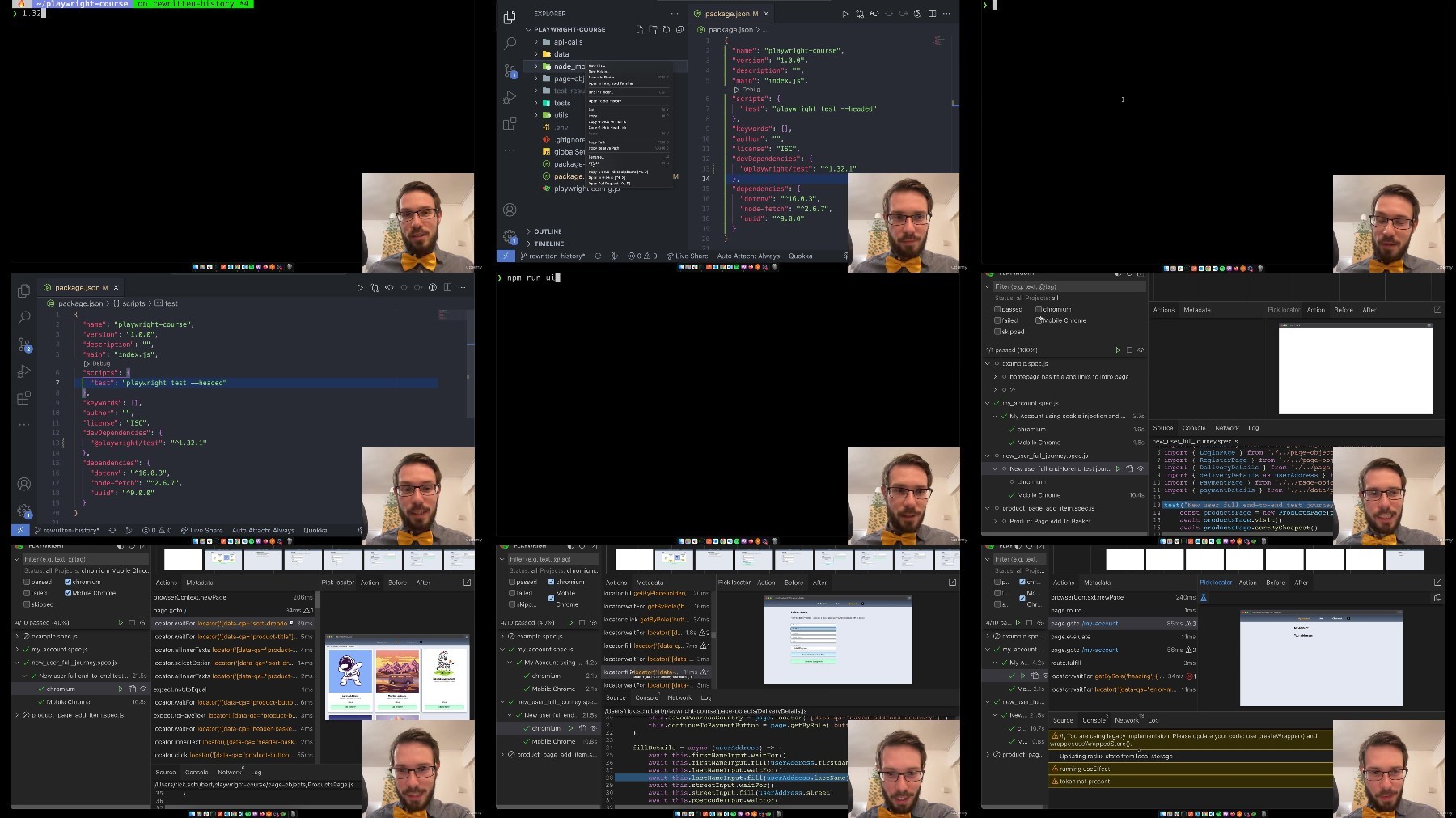This screenshot has width=1456, height=818.
Task: Expand 'homepage has title and links' test row
Action: click(x=996, y=377)
